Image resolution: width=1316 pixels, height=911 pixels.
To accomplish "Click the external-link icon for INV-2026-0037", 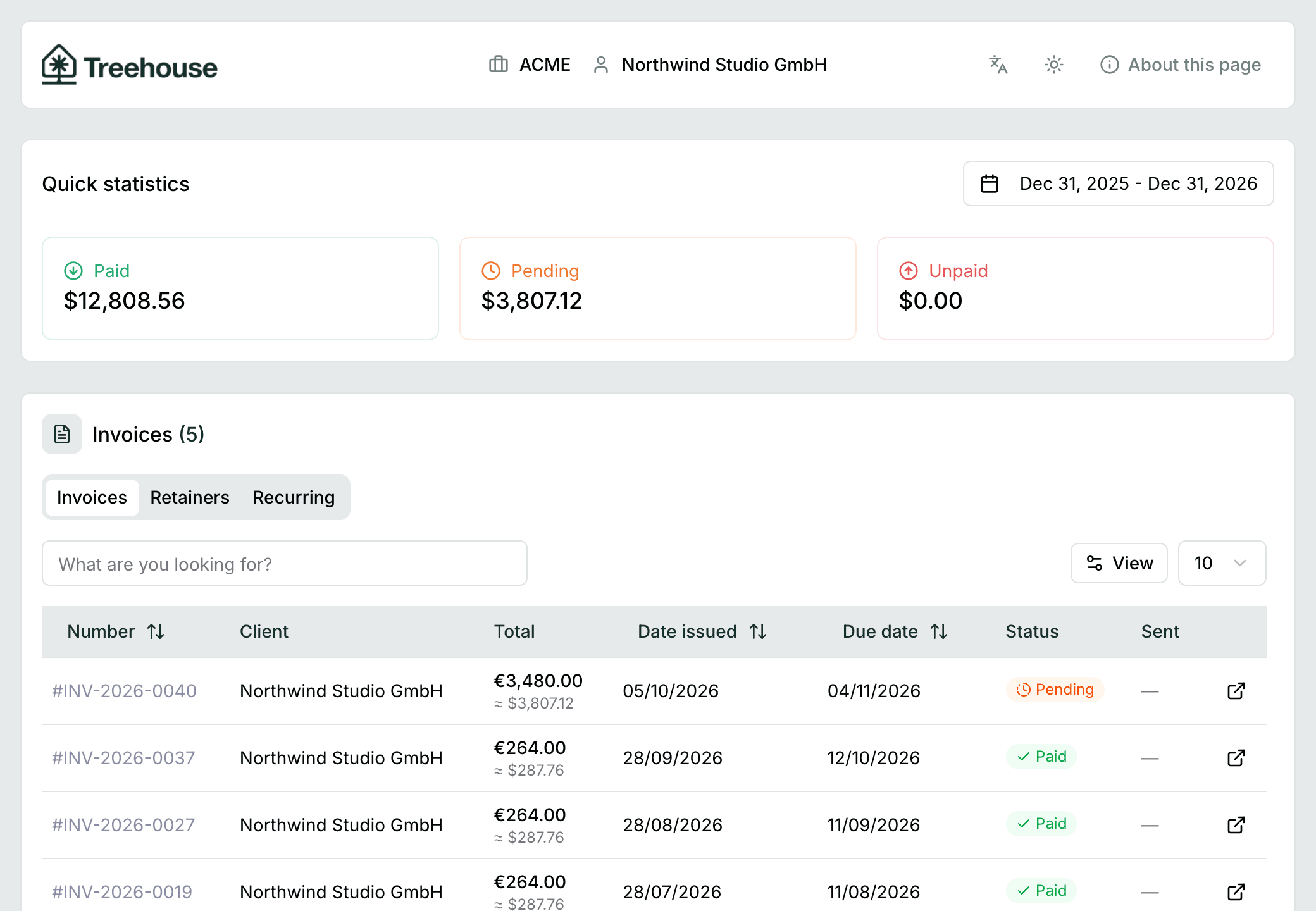I will [x=1236, y=758].
